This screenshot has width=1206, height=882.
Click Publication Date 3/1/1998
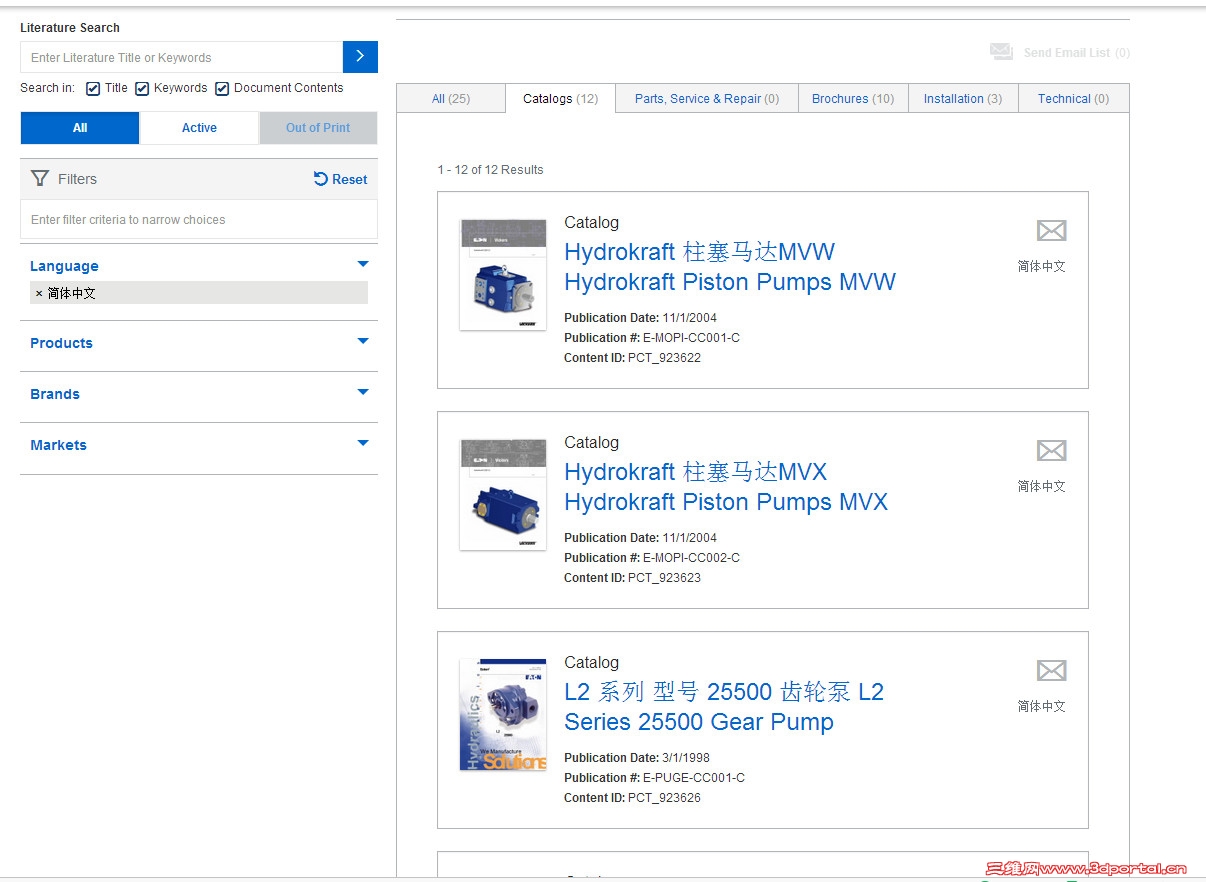coord(637,758)
